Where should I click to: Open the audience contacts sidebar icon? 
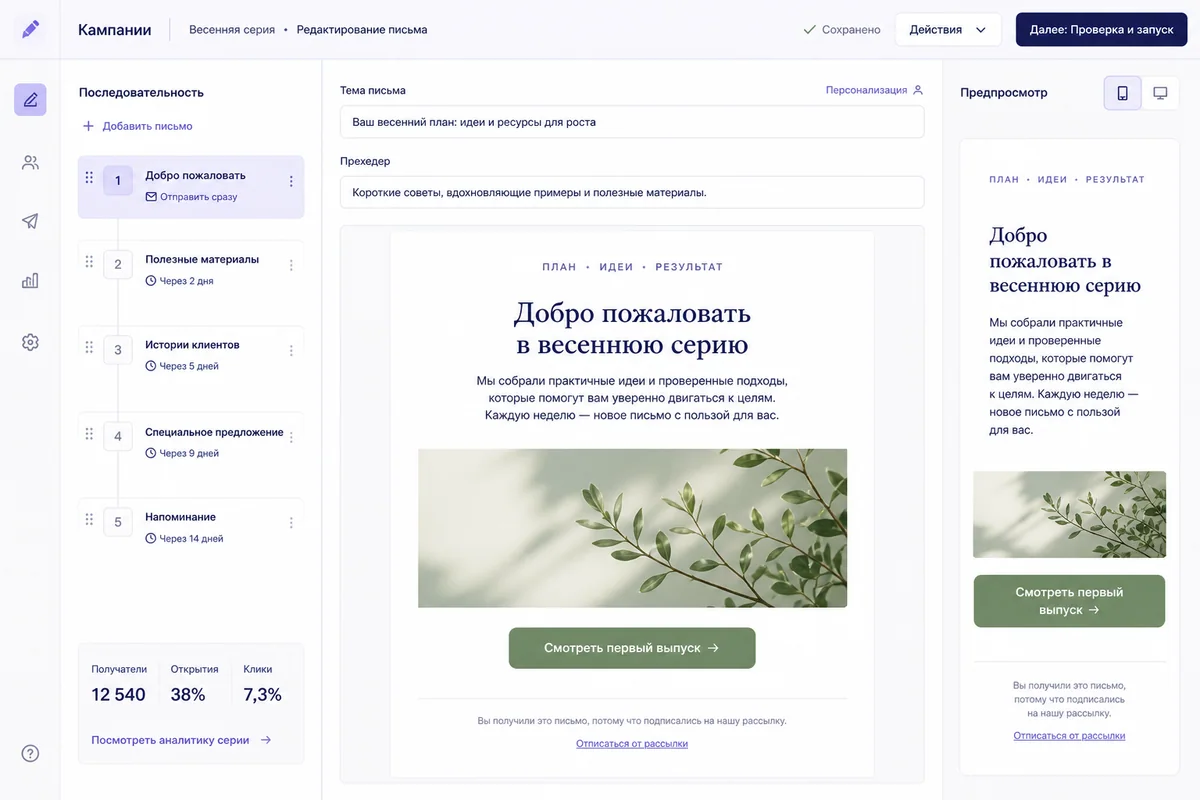pos(30,162)
